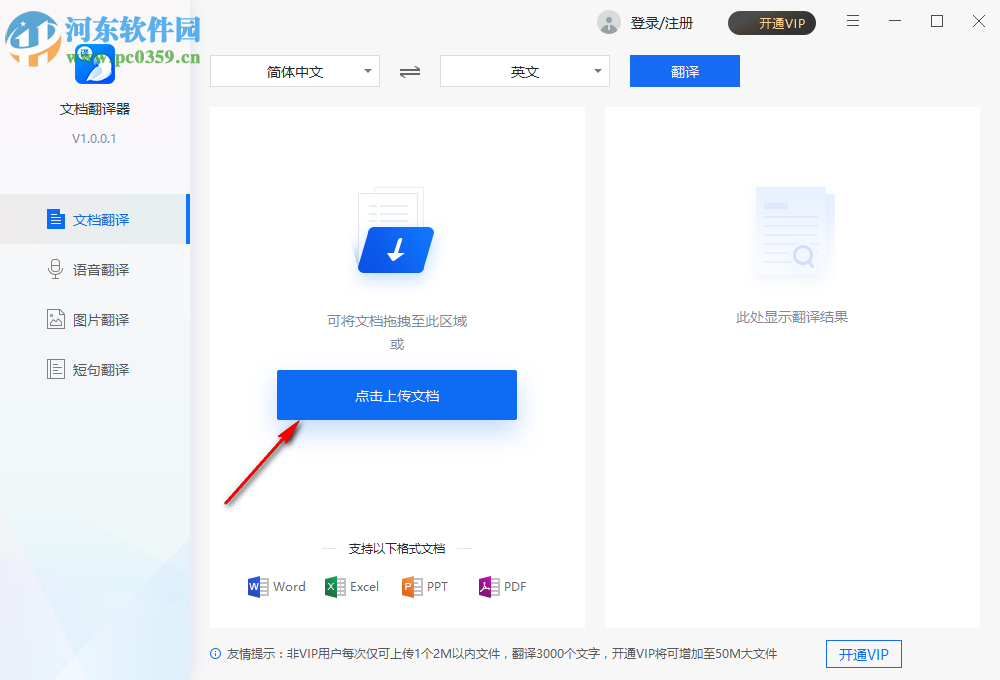Open the 语音翻译 voice translation feature
Screen dimensions: 1000x680
click(x=56, y=268)
